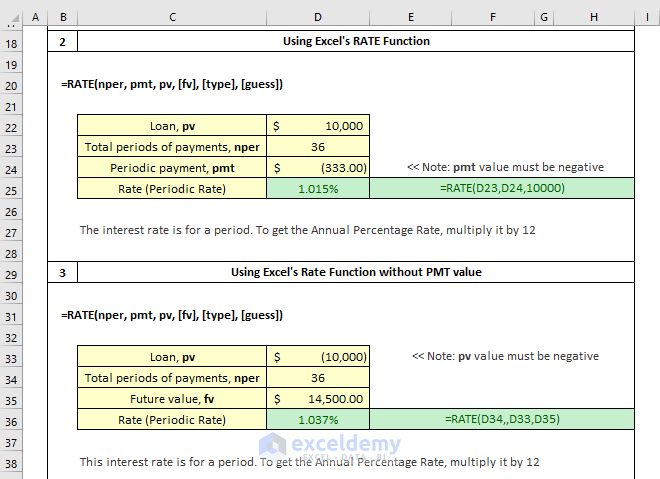Click RATE syntax text in row 31
660x479 pixels.
[172, 315]
